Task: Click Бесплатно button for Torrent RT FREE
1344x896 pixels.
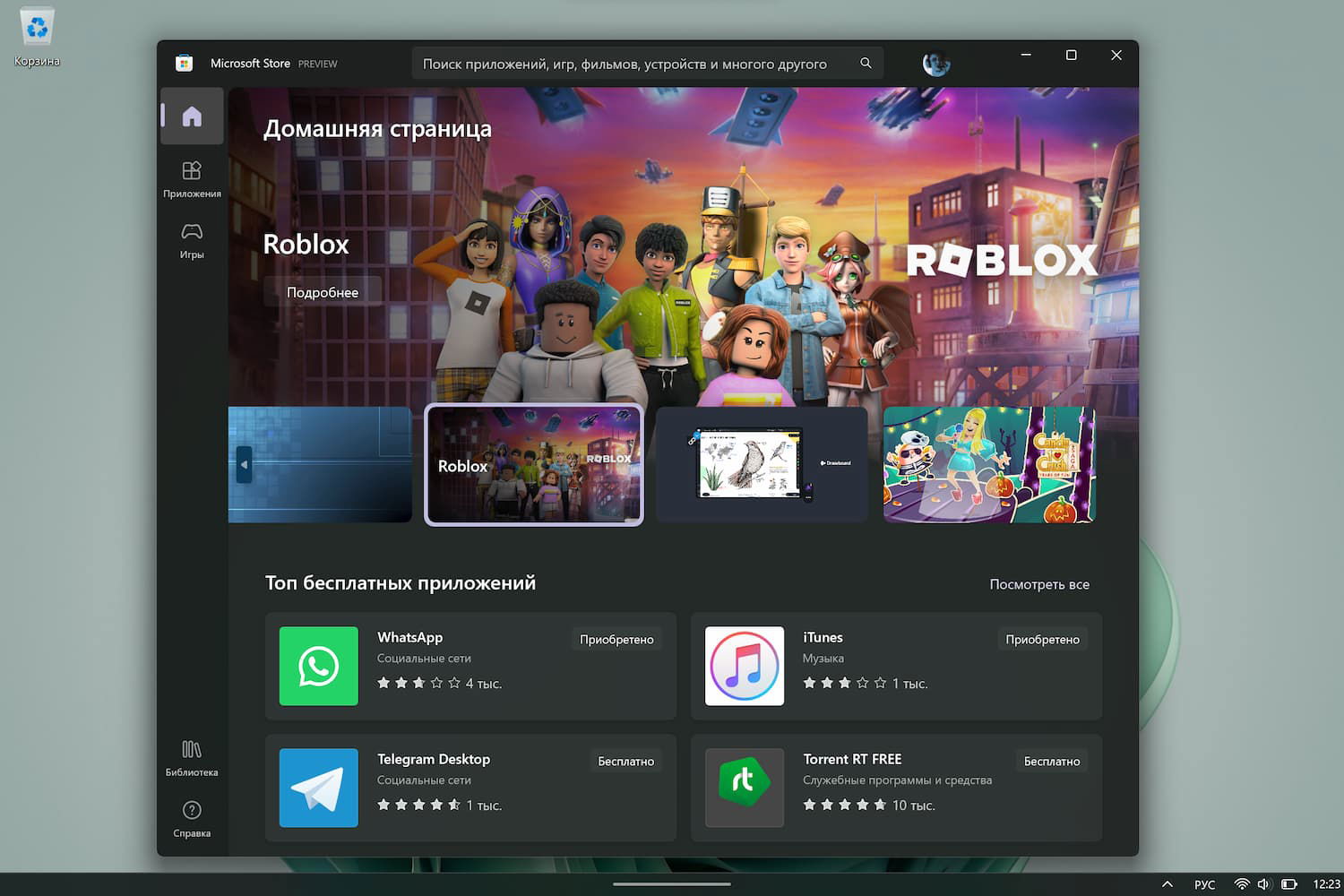Action: click(1052, 761)
